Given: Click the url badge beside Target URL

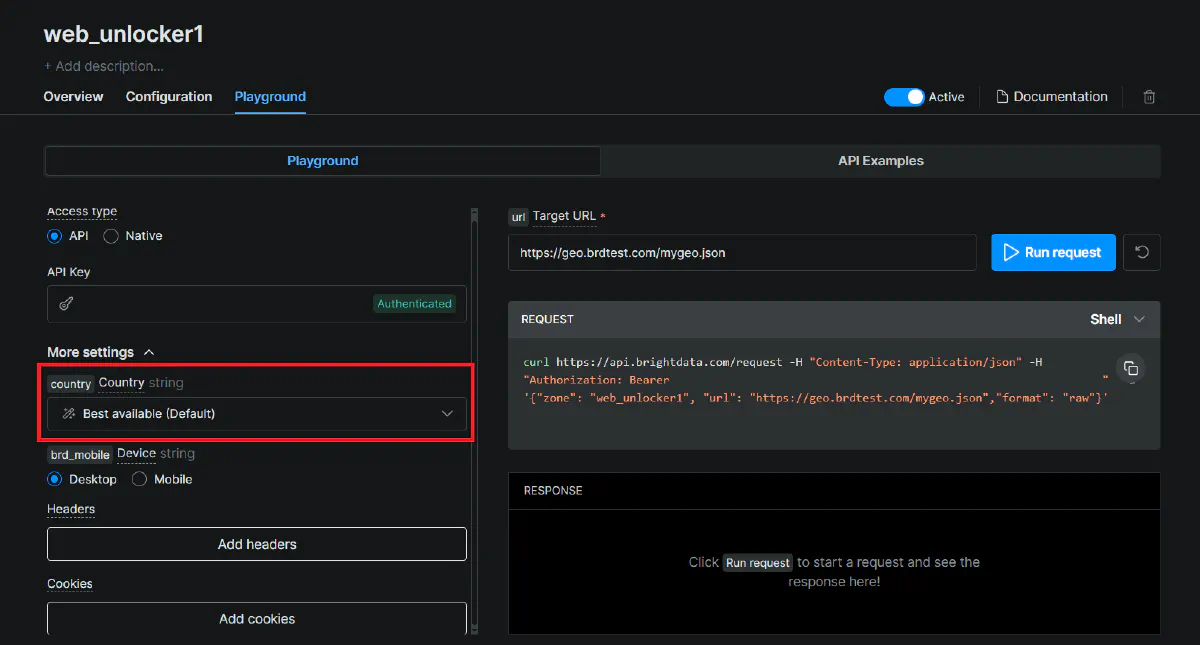Looking at the screenshot, I should (x=518, y=216).
